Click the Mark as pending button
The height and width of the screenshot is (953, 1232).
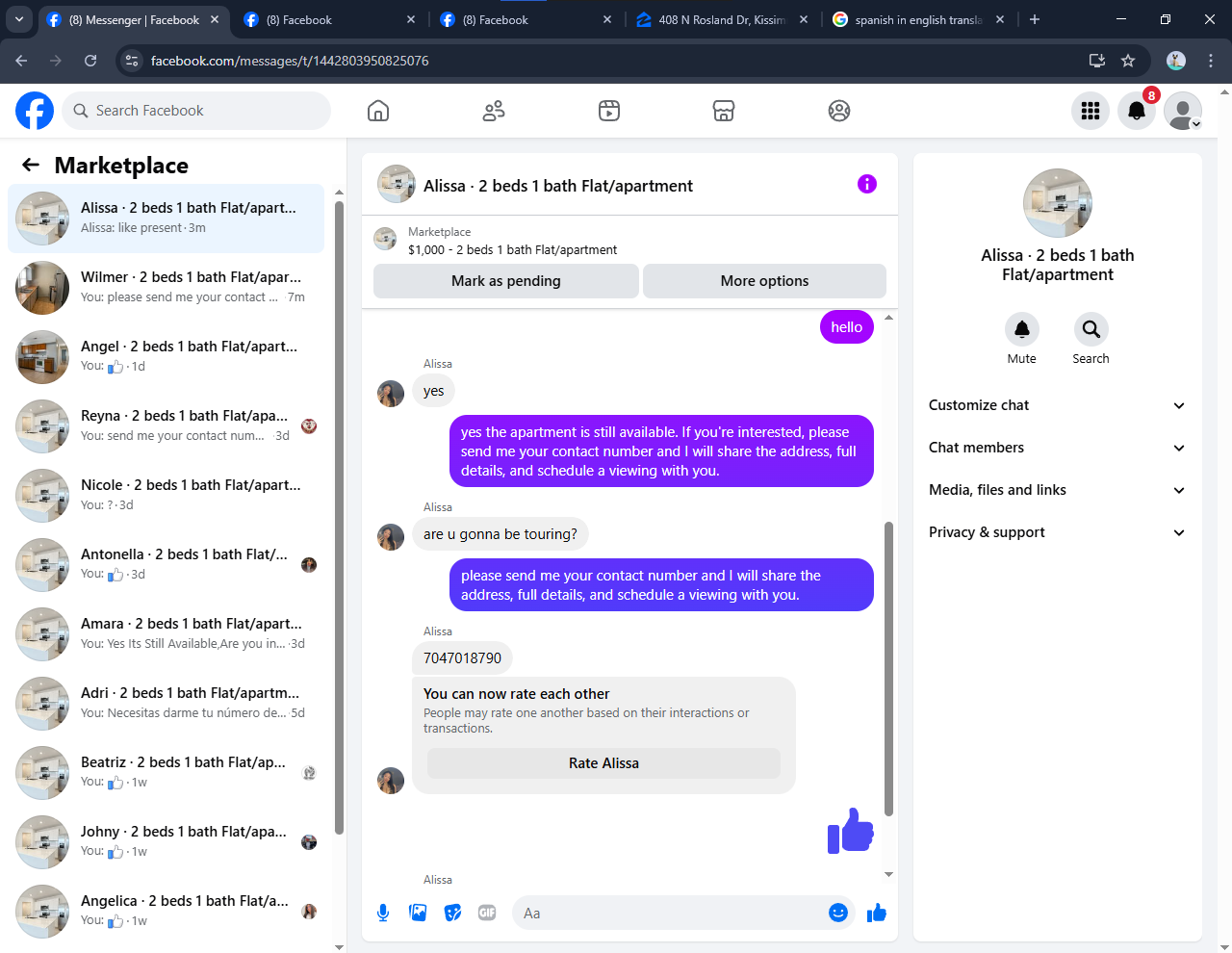click(506, 281)
